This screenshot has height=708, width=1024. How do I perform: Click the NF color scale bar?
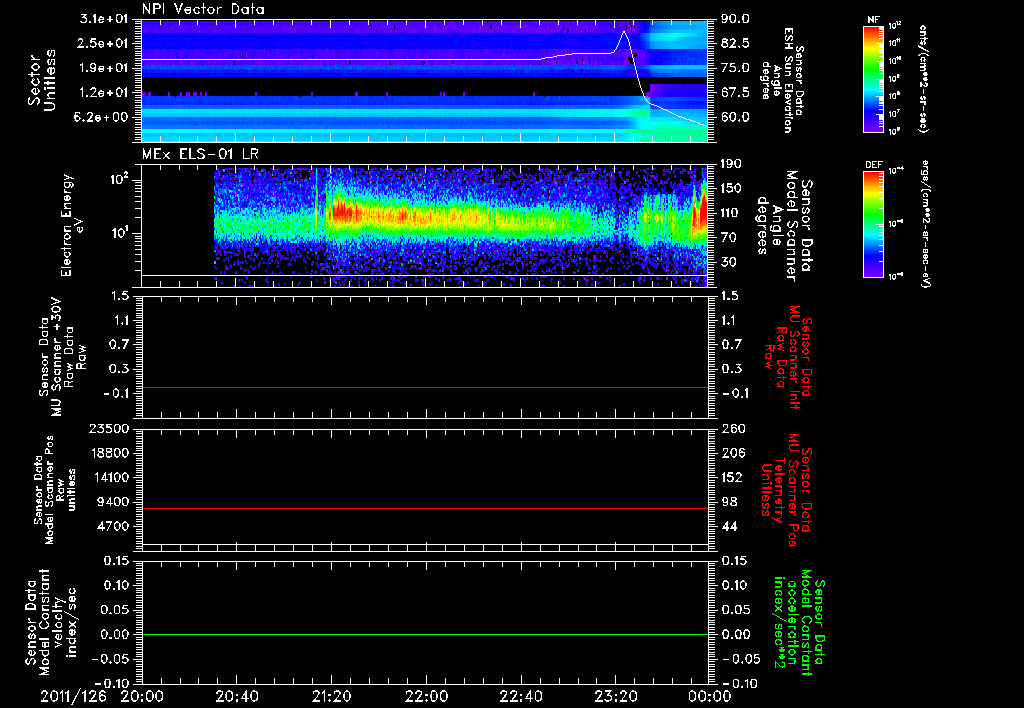(x=873, y=79)
